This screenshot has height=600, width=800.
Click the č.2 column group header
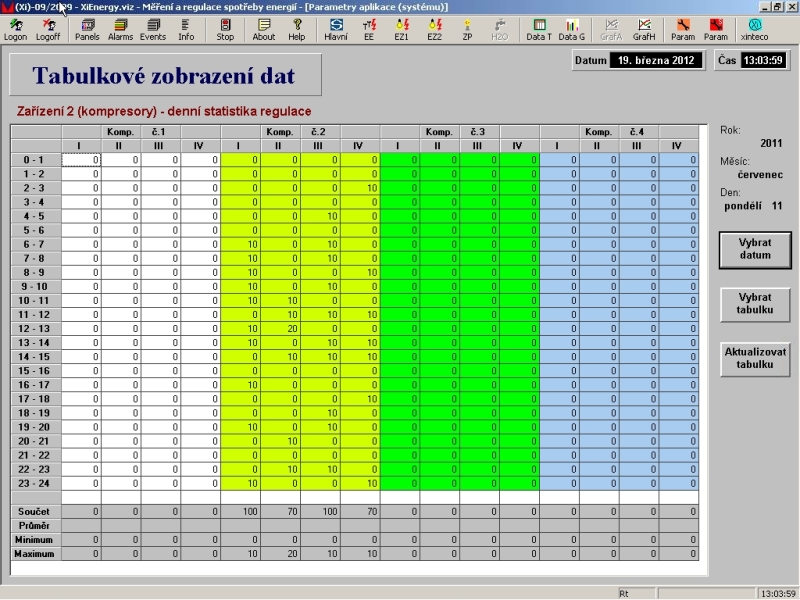point(319,132)
